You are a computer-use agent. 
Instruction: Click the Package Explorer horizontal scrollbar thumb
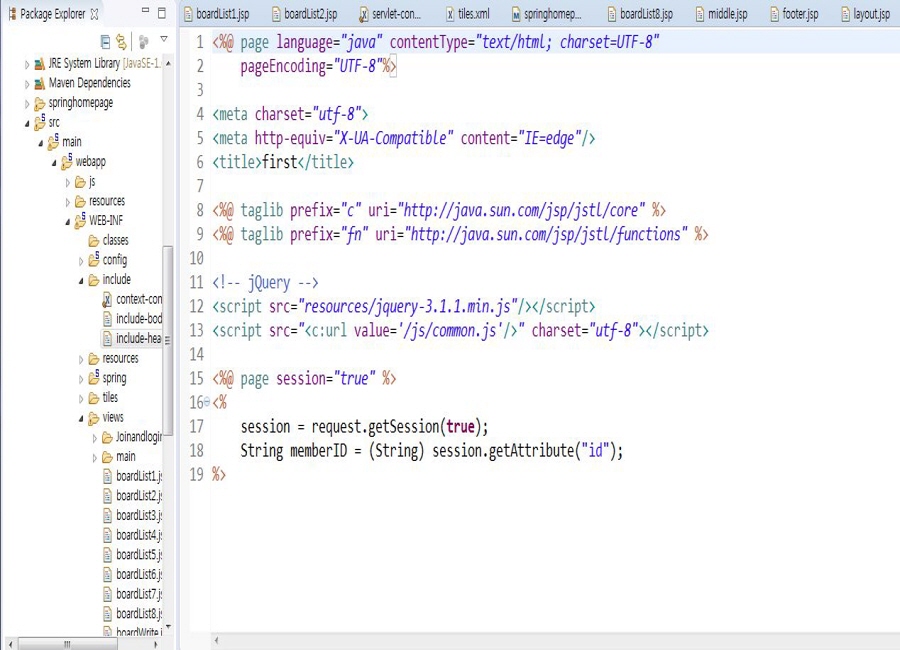click(x=67, y=644)
